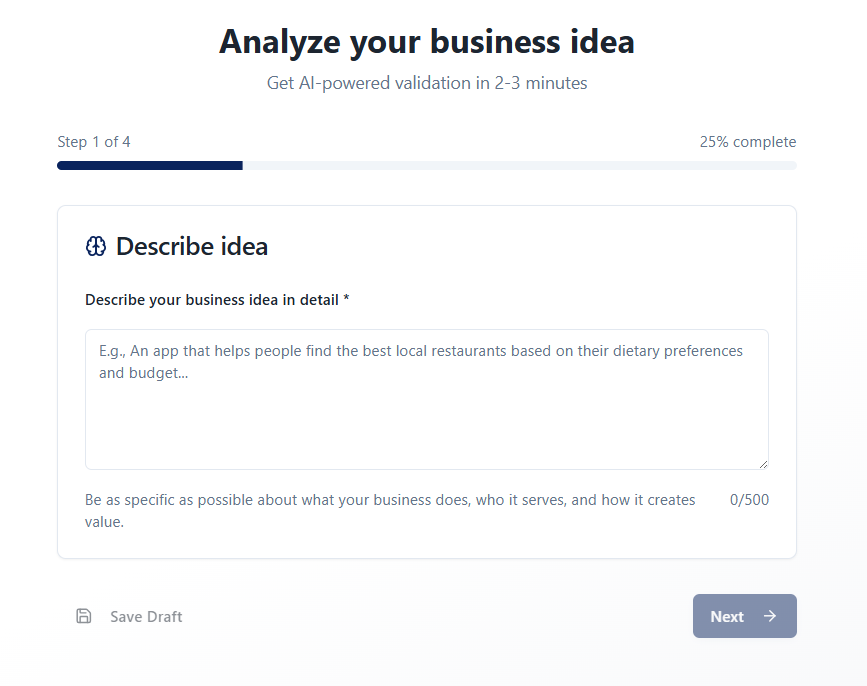
Task: Click the Next button label
Action: (x=727, y=617)
